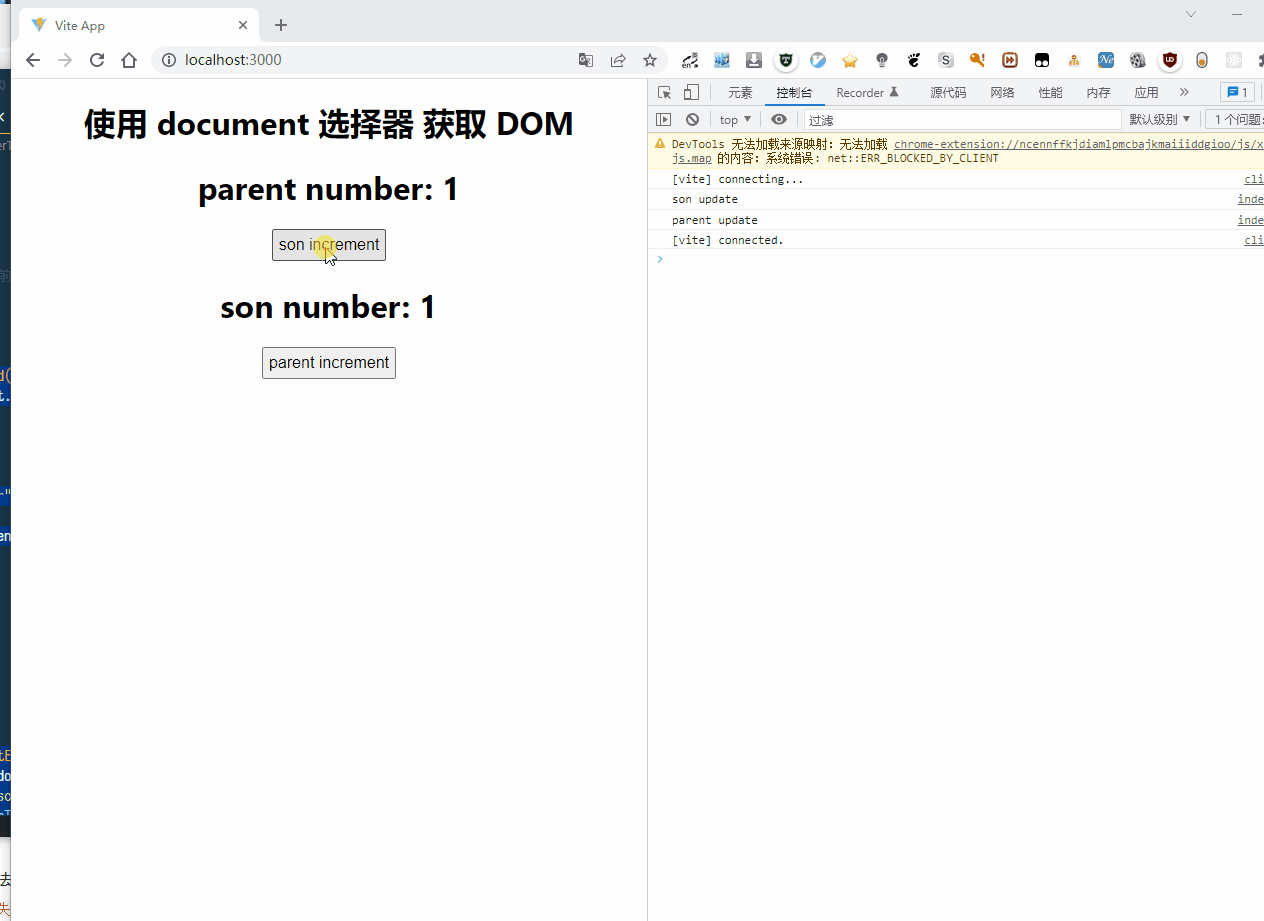
Task: Close the Vite App tab
Action: (x=243, y=25)
